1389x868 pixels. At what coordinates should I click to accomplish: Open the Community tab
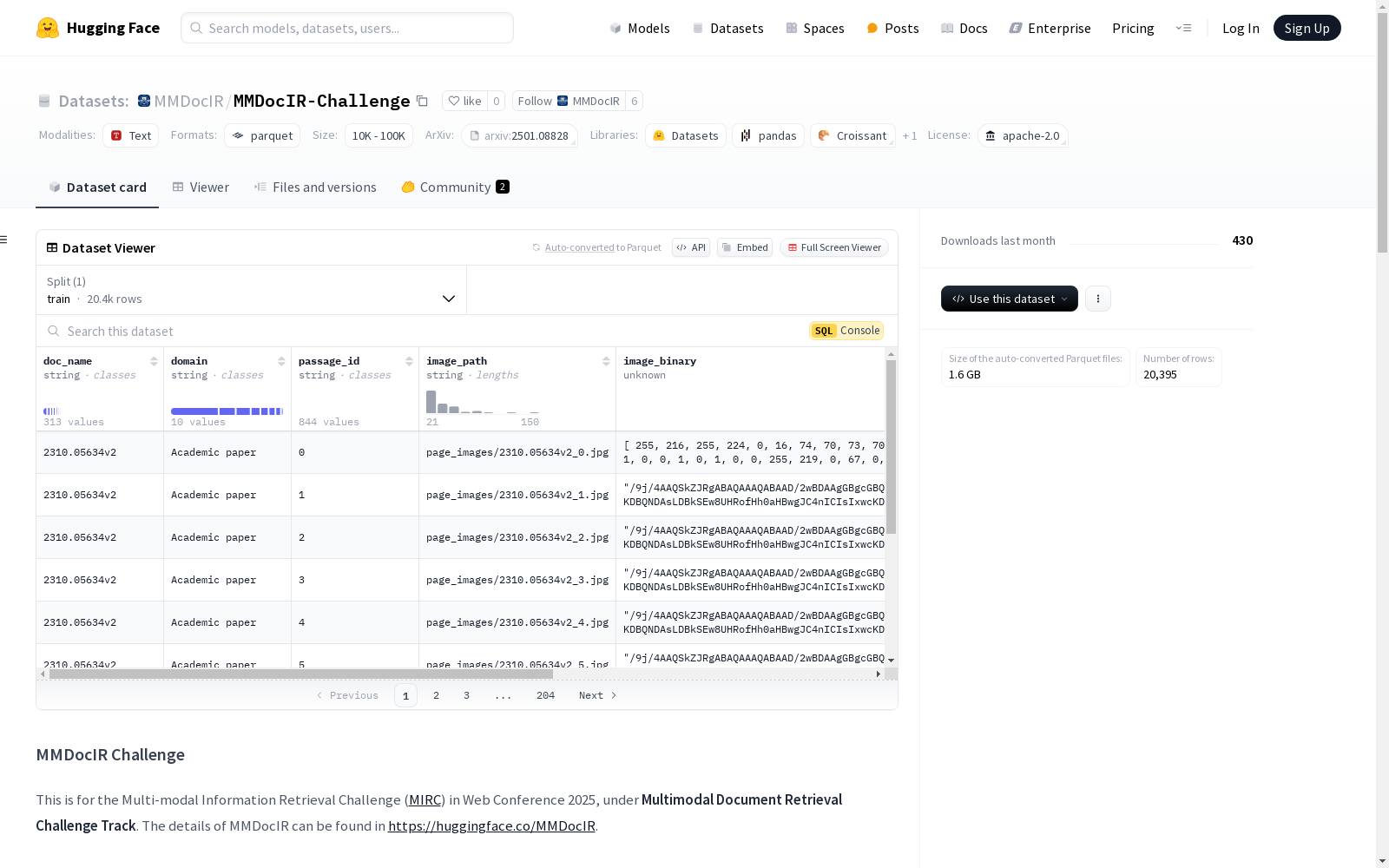(456, 187)
